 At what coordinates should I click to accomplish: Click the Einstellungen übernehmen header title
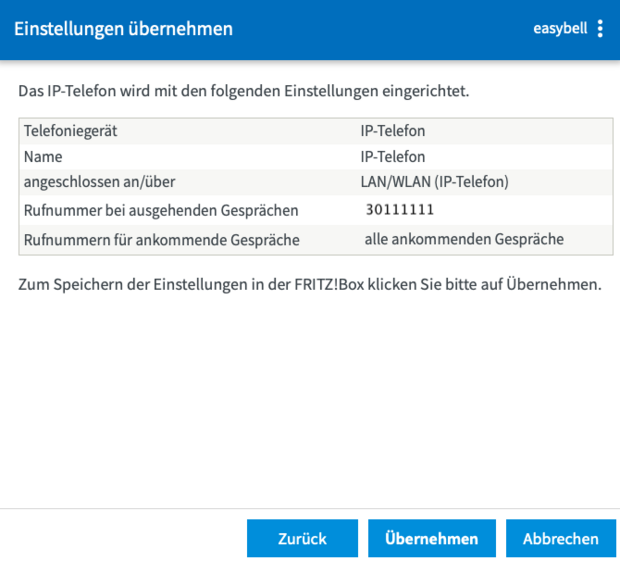123,29
